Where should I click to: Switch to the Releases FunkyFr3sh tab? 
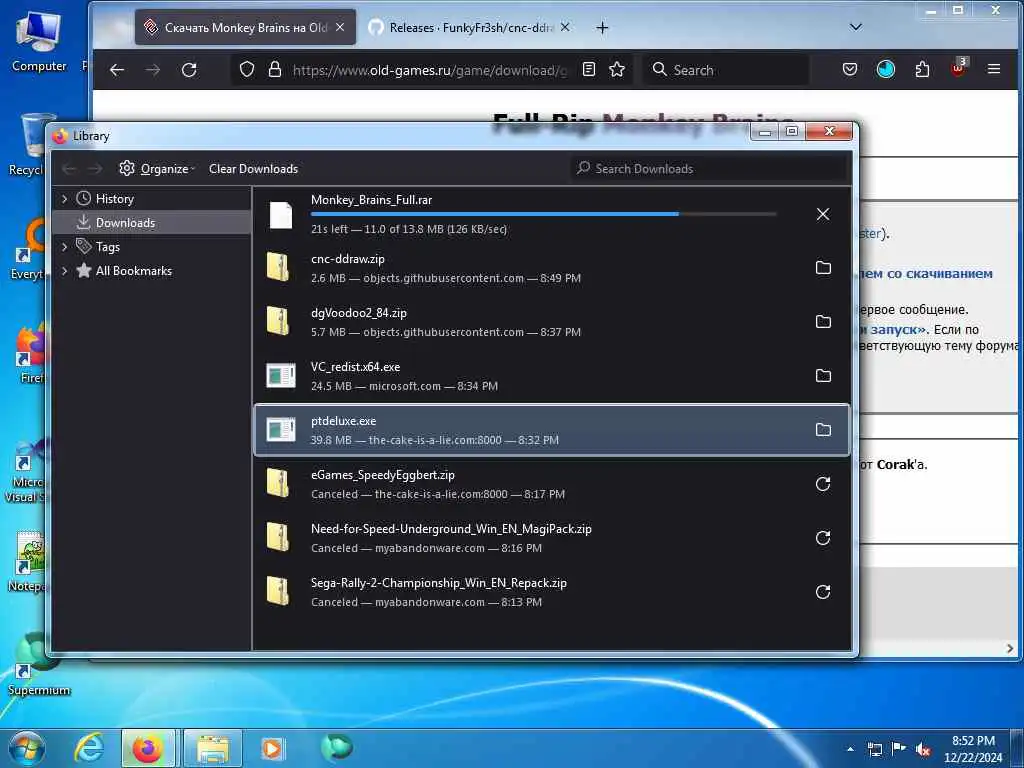tap(470, 27)
